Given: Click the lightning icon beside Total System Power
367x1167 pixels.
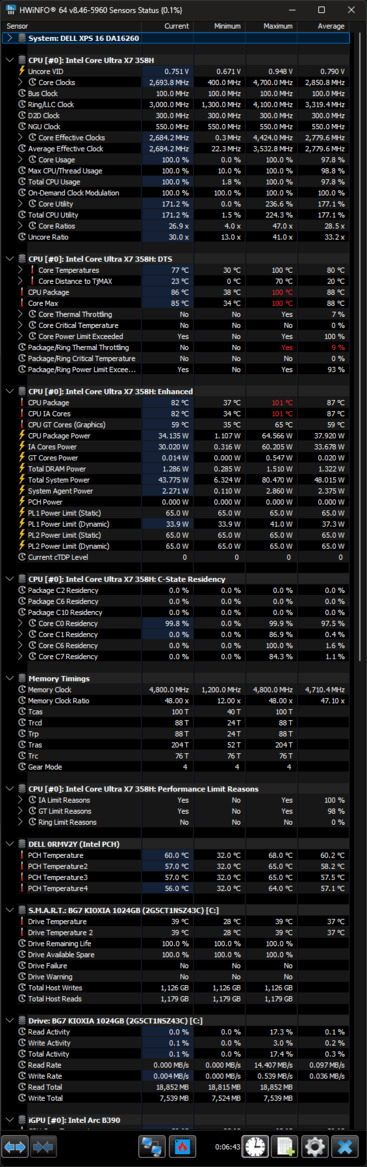Looking at the screenshot, I should [x=22, y=479].
